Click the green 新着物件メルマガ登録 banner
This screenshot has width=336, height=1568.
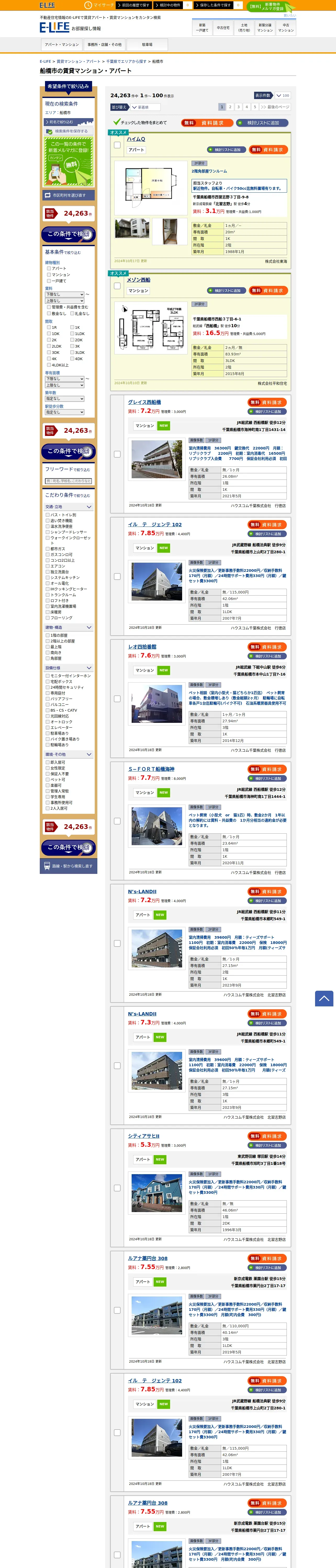click(271, 7)
